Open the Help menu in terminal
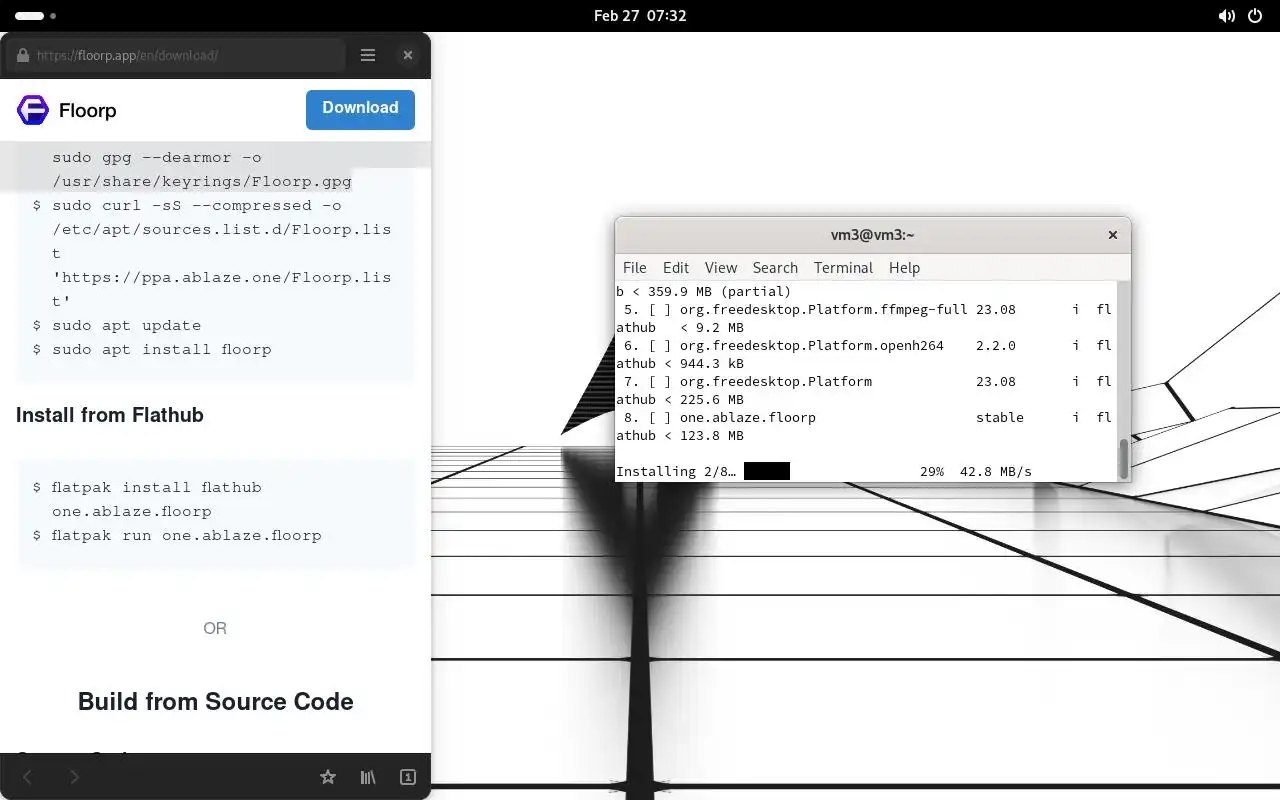This screenshot has width=1280, height=800. coord(904,268)
